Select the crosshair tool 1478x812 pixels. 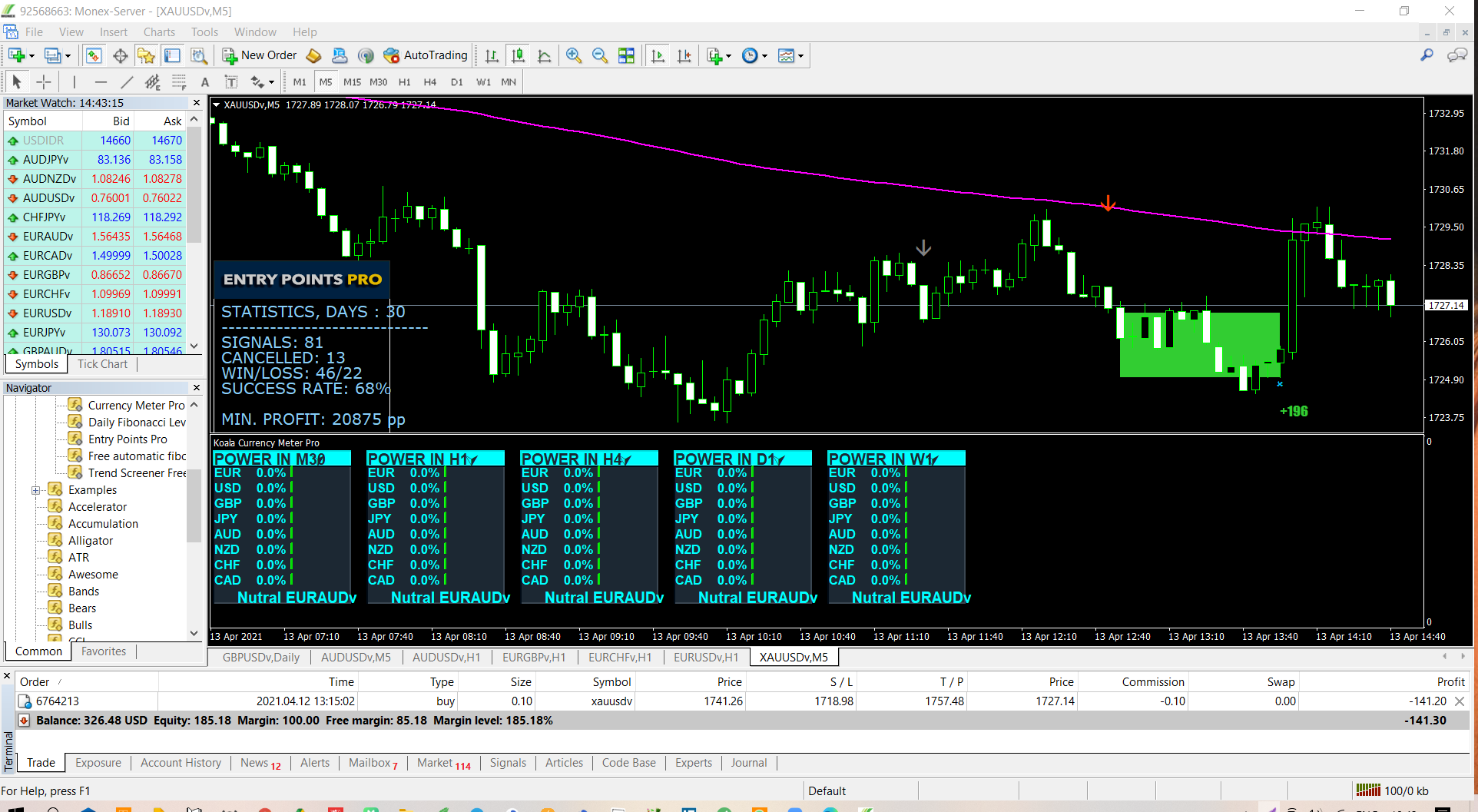tap(44, 81)
